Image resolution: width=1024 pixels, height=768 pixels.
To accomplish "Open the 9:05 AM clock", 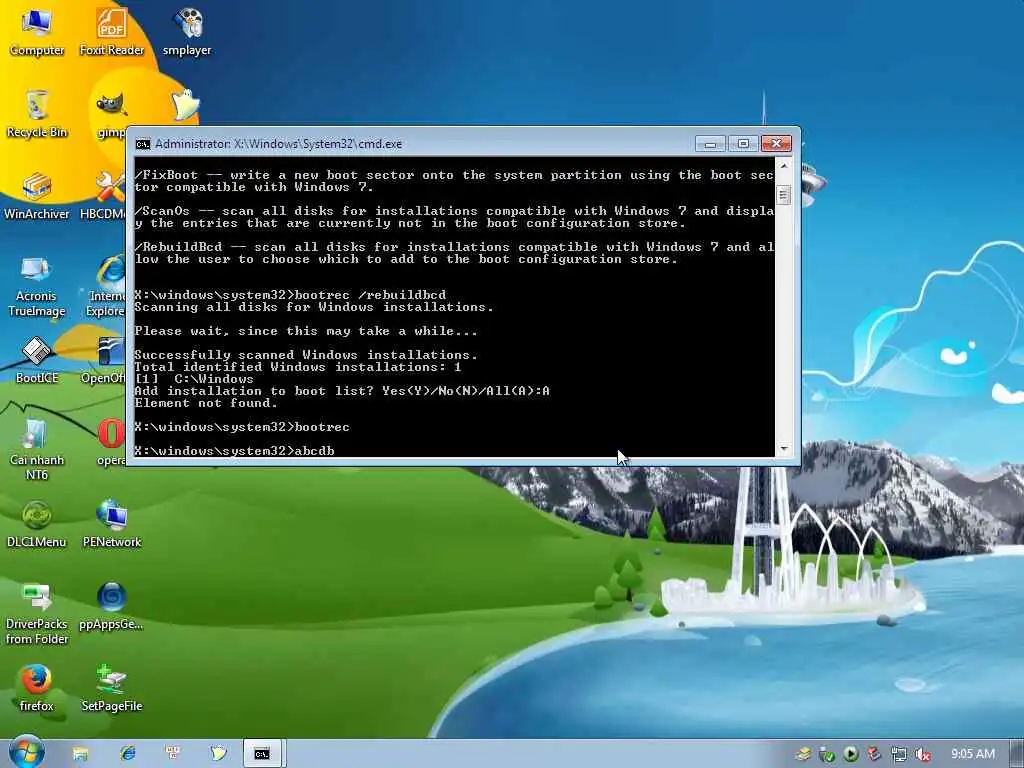I will pyautogui.click(x=973, y=754).
